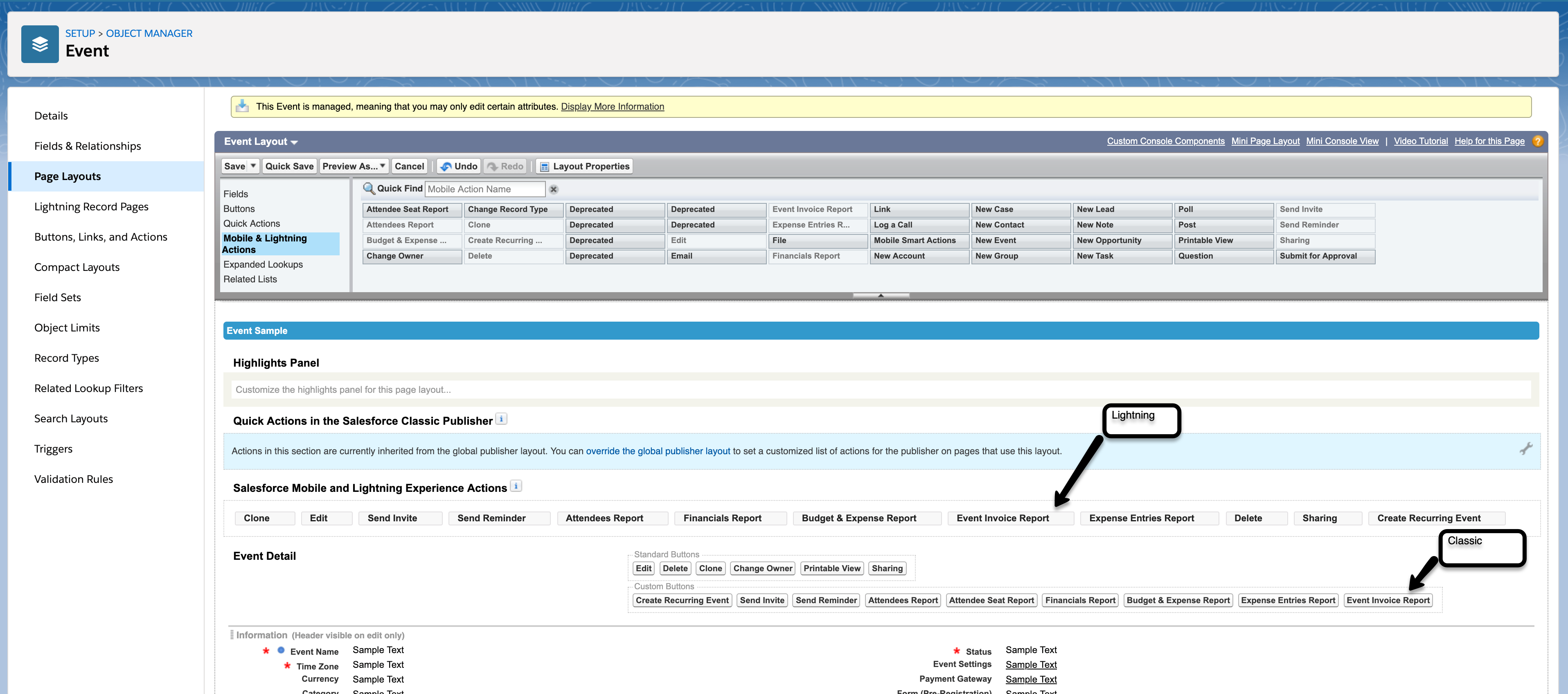
Task: Open Lightning Record Pages in sidebar
Action: pos(91,206)
